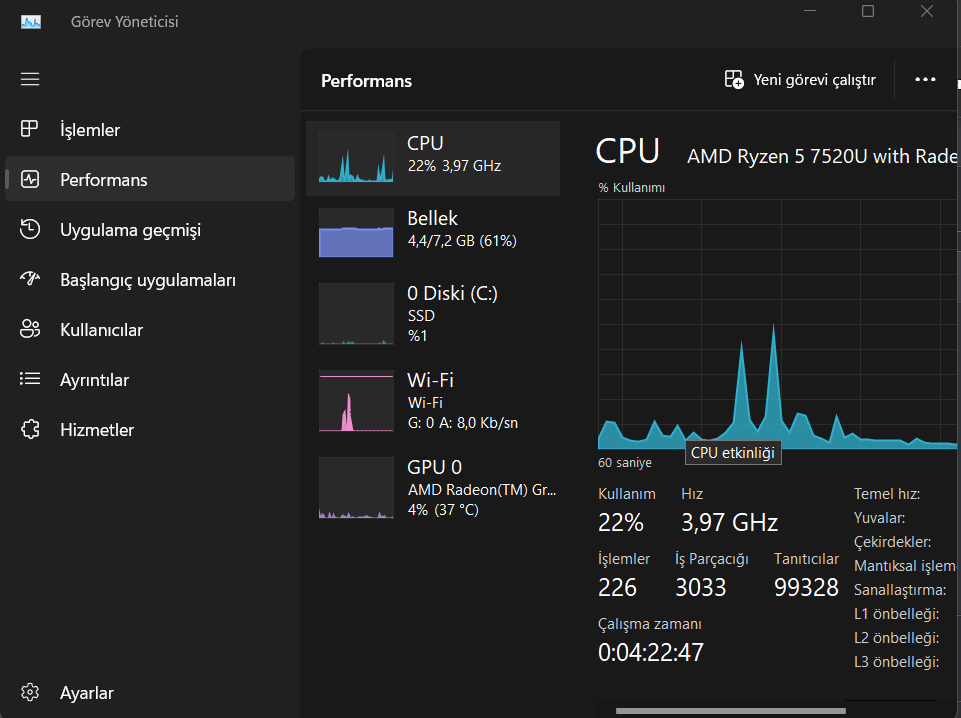Click the Task Manager app icon

coord(31,21)
